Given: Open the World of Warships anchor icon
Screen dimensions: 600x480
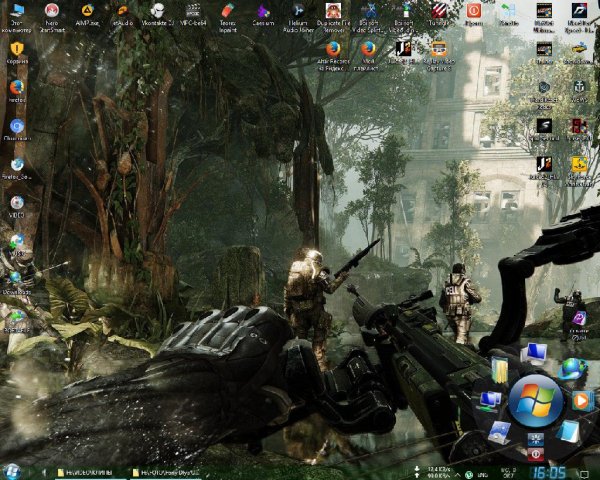Looking at the screenshot, I should tap(579, 91).
